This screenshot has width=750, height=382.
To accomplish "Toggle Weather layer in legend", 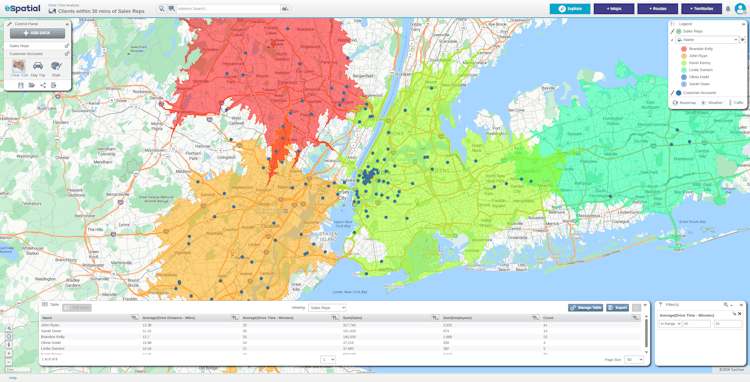I will pos(712,103).
